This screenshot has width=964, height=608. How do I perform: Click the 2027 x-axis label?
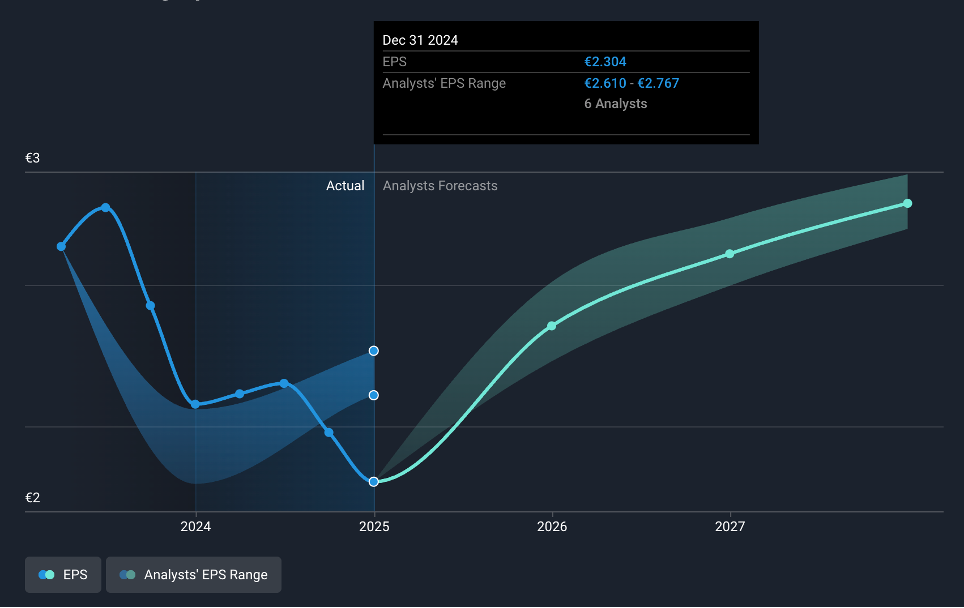[x=730, y=526]
